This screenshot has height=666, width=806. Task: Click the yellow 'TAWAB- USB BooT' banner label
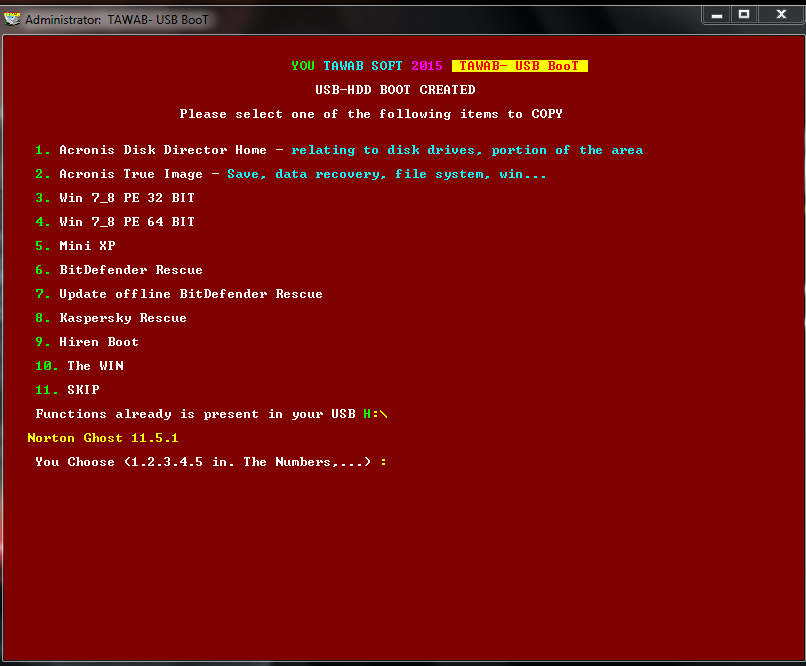click(519, 66)
